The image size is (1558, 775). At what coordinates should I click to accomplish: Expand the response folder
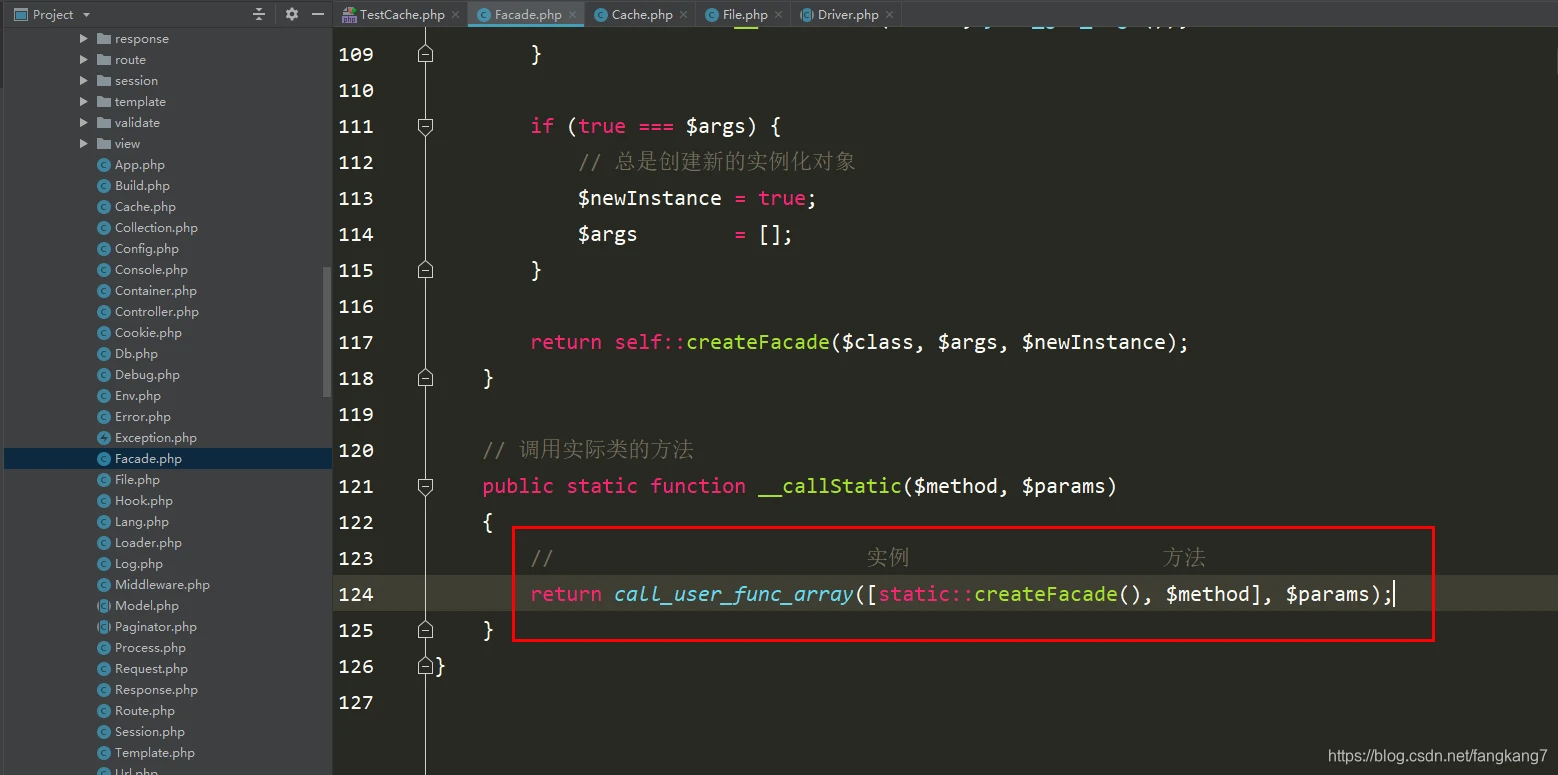(84, 39)
